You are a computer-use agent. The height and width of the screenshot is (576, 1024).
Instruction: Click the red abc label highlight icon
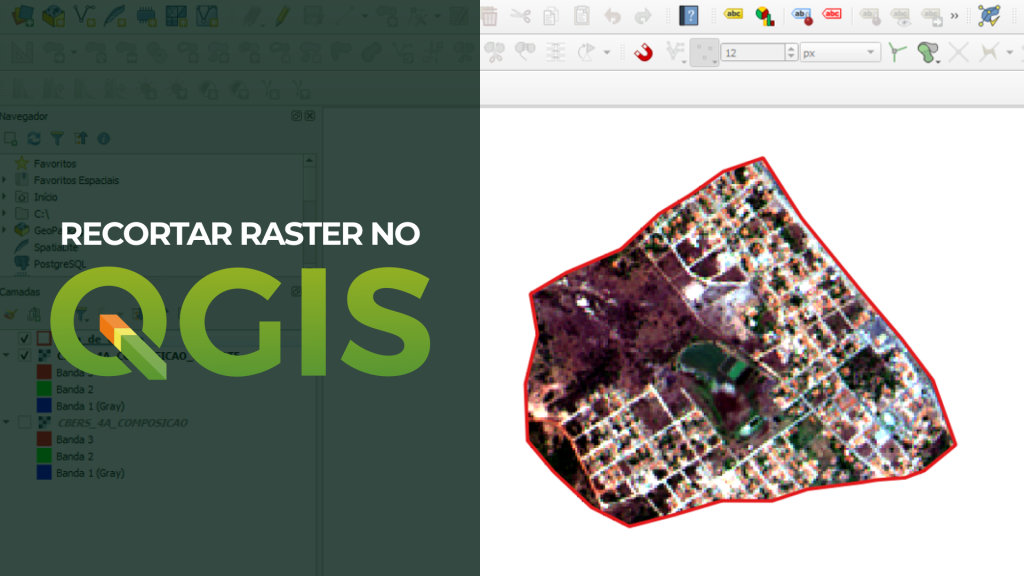(831, 15)
